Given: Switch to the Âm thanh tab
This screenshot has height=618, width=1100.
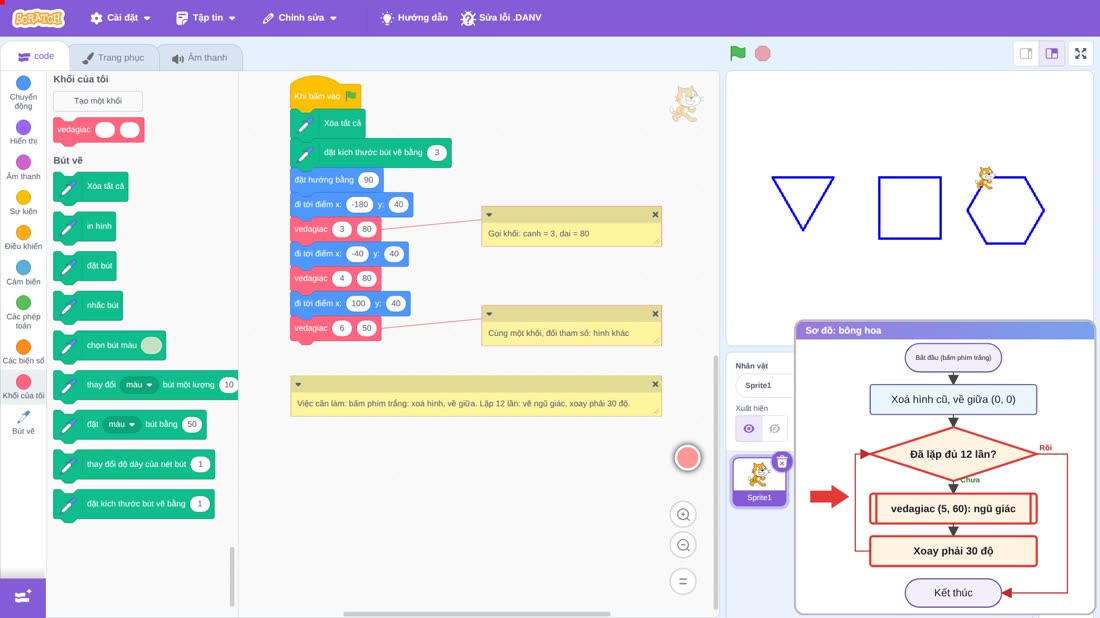Looking at the screenshot, I should (x=200, y=58).
